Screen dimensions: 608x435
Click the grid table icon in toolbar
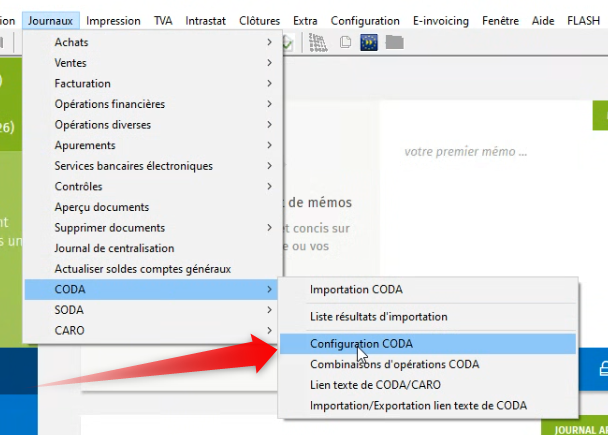(318, 42)
